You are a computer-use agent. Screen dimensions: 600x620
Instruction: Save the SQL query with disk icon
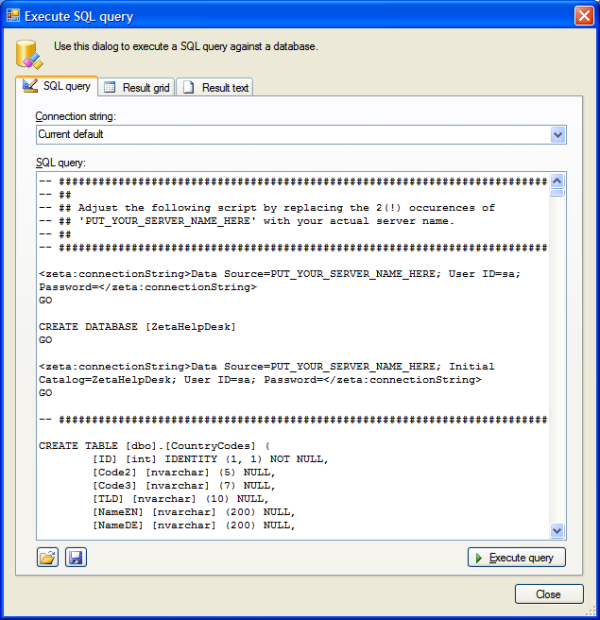(x=76, y=557)
